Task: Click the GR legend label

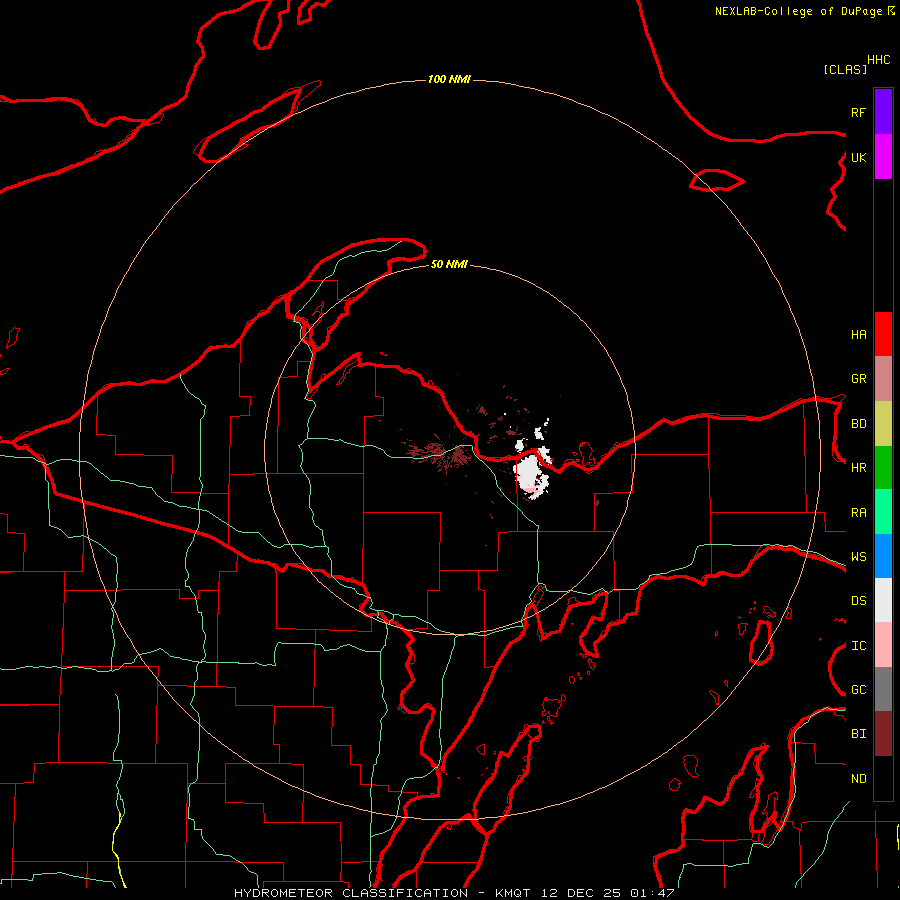Action: [x=858, y=379]
